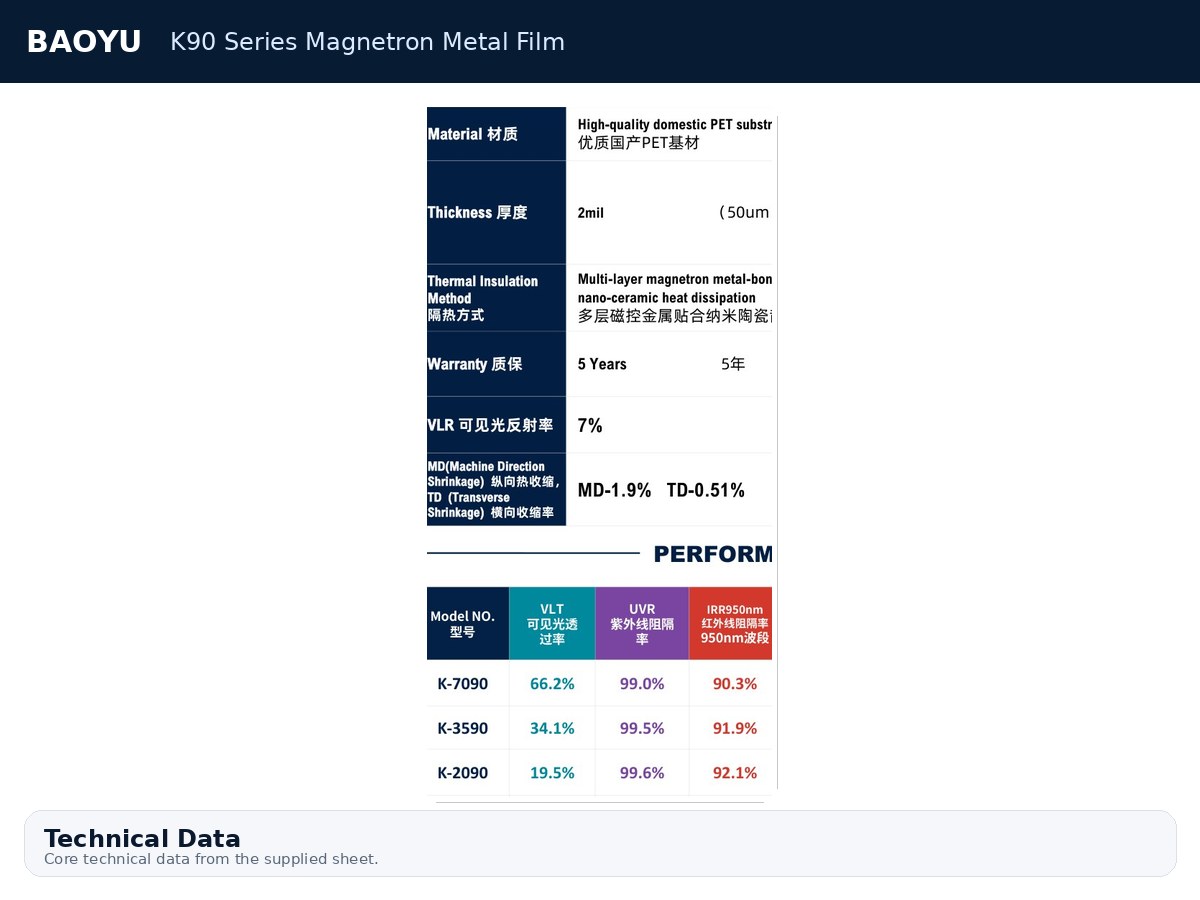Click the UVR 紫外线阻隔率 column header
1200x900 pixels.
point(642,624)
